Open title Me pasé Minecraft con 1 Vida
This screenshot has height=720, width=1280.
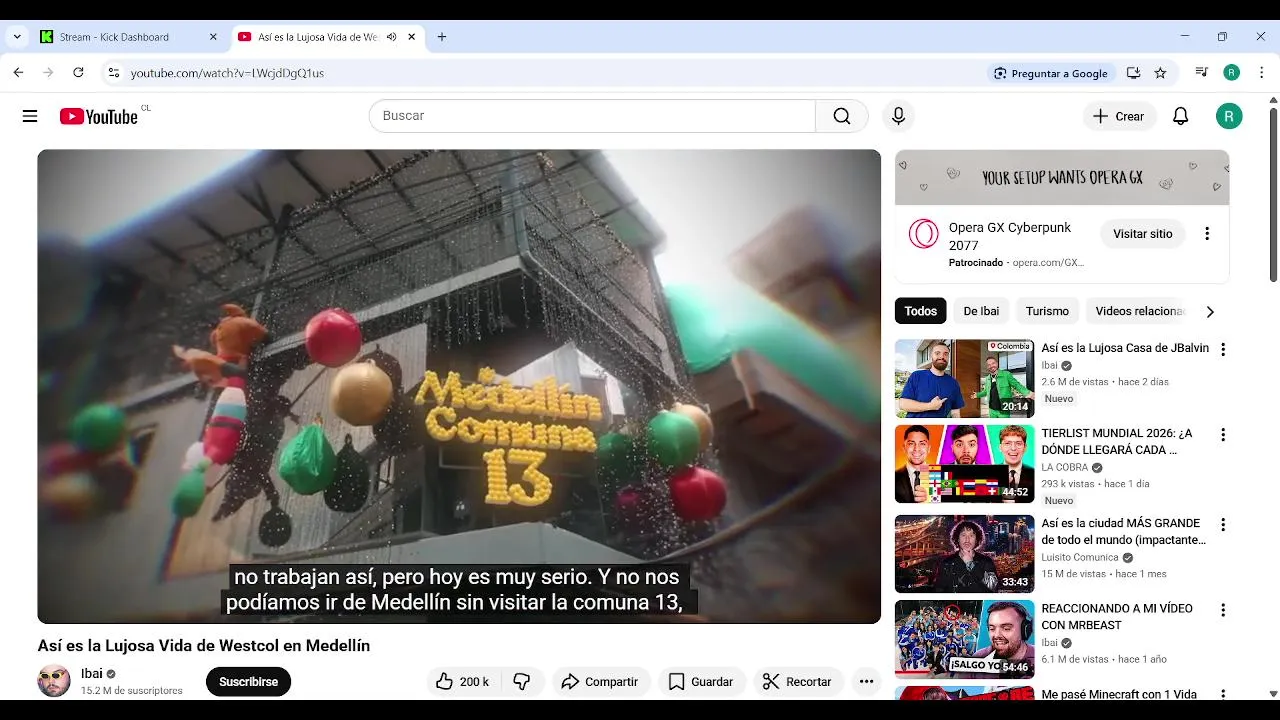(x=1119, y=695)
